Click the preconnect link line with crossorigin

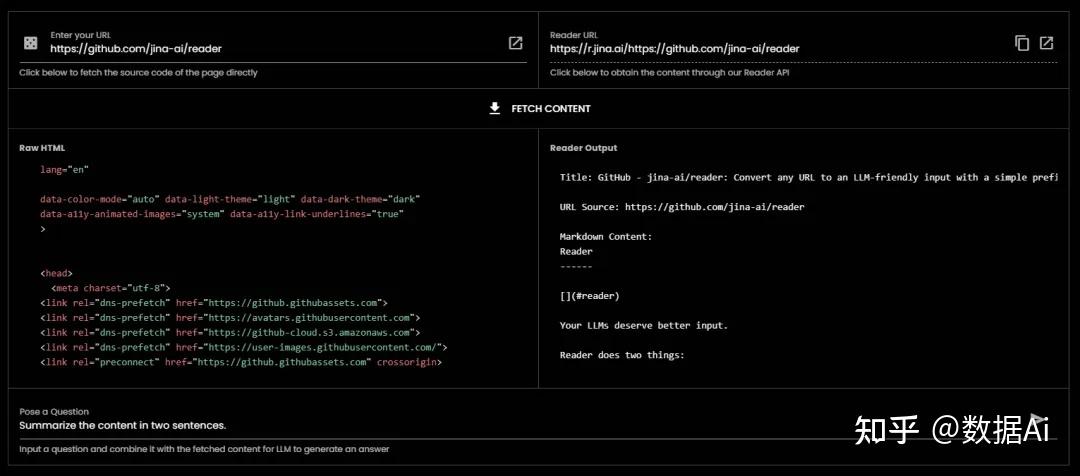(241, 362)
